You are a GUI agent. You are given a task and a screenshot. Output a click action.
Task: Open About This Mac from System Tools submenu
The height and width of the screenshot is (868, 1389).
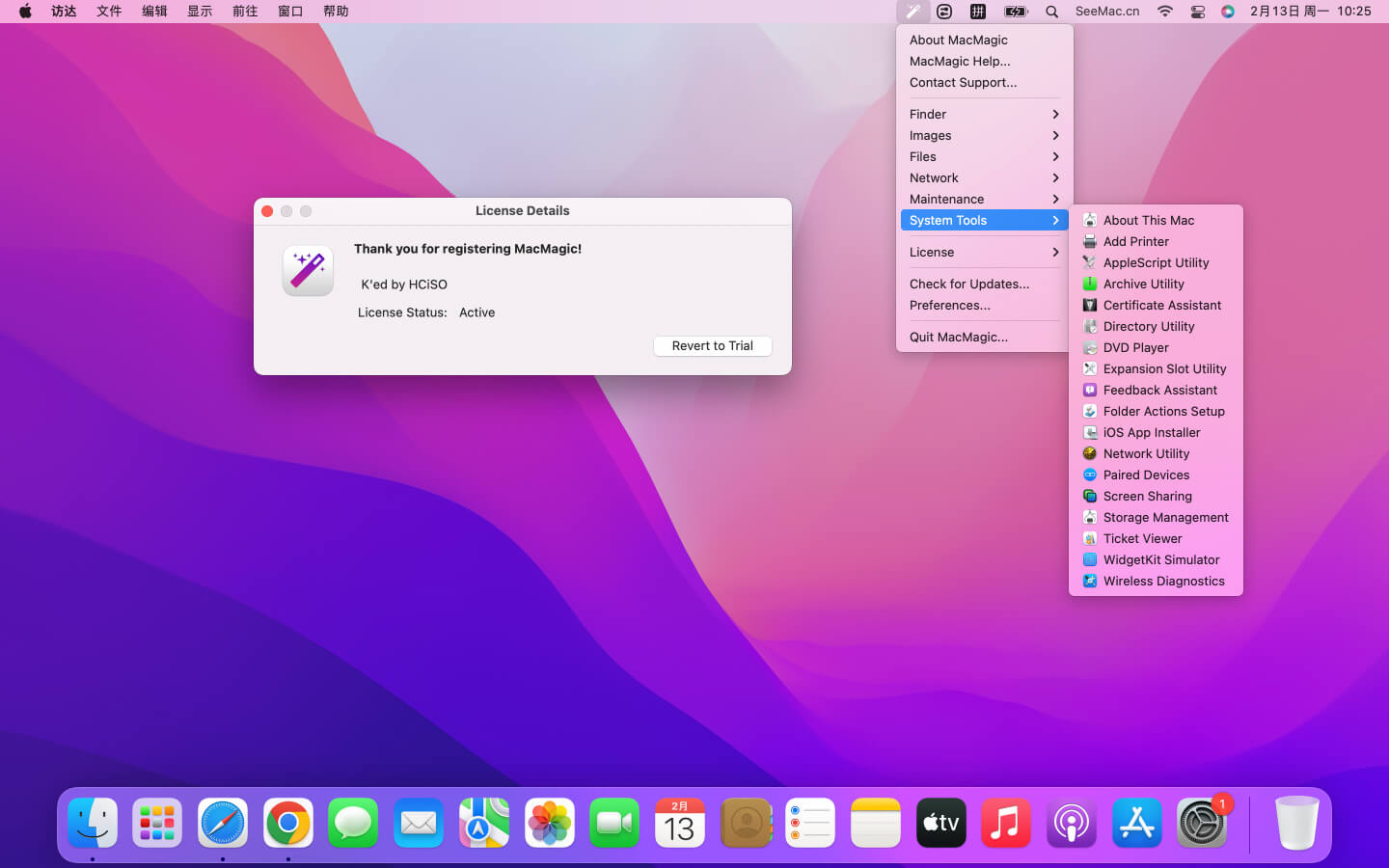(x=1156, y=220)
